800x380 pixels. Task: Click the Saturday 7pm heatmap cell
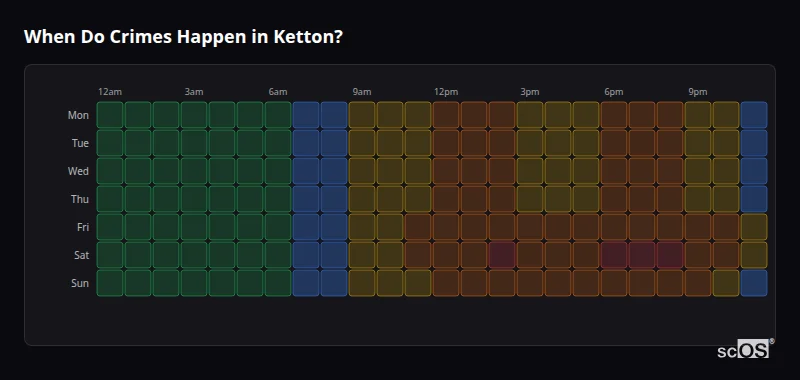point(642,255)
